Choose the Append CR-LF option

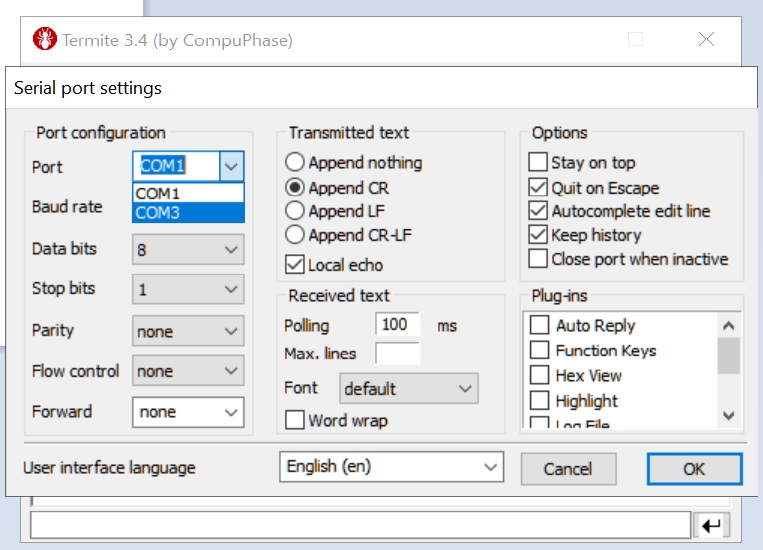tap(295, 235)
